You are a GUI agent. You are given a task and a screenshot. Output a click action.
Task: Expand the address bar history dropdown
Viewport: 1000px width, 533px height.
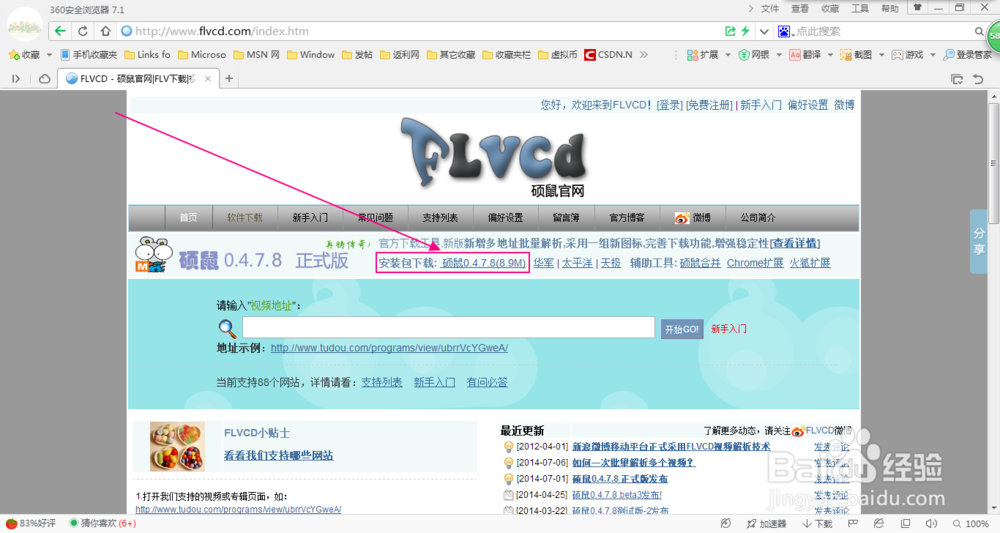763,31
